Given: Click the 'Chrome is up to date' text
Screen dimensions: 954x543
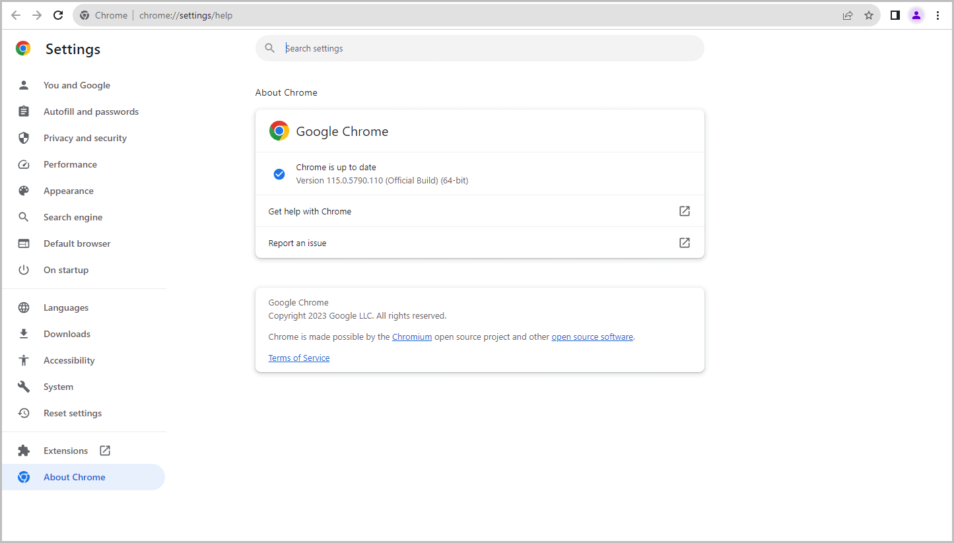Looking at the screenshot, I should coord(336,167).
